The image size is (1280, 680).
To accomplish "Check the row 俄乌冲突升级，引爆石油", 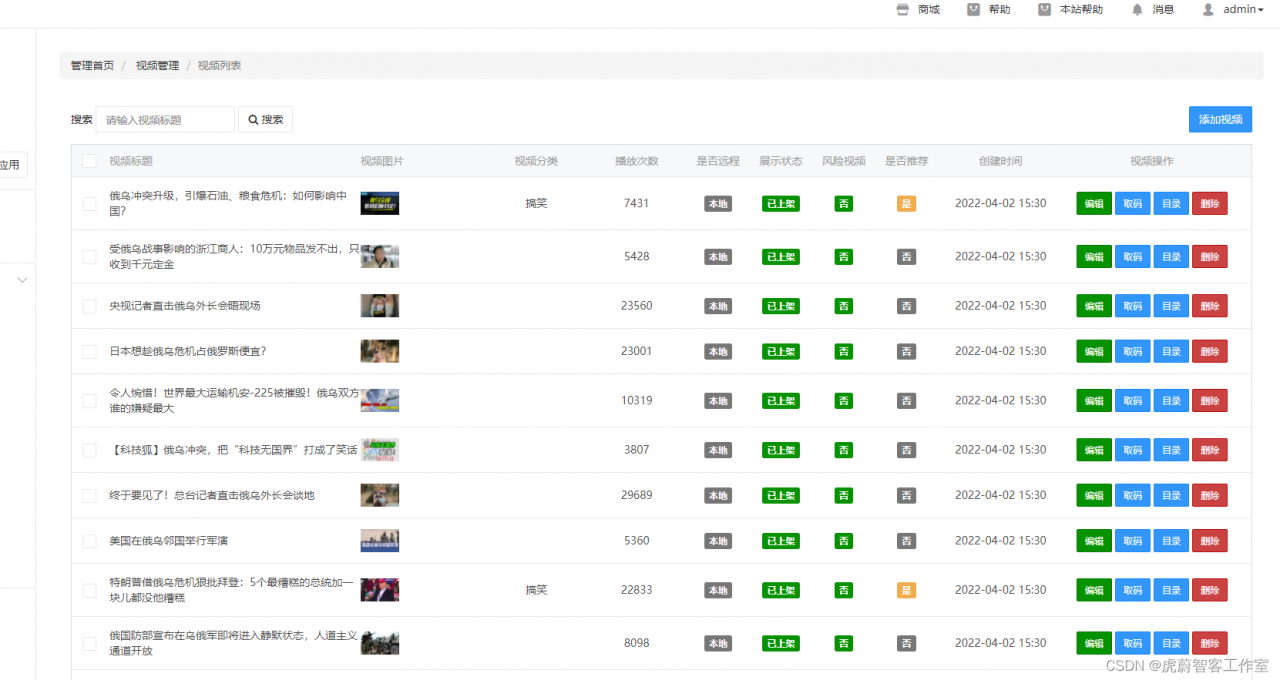I will tap(90, 204).
